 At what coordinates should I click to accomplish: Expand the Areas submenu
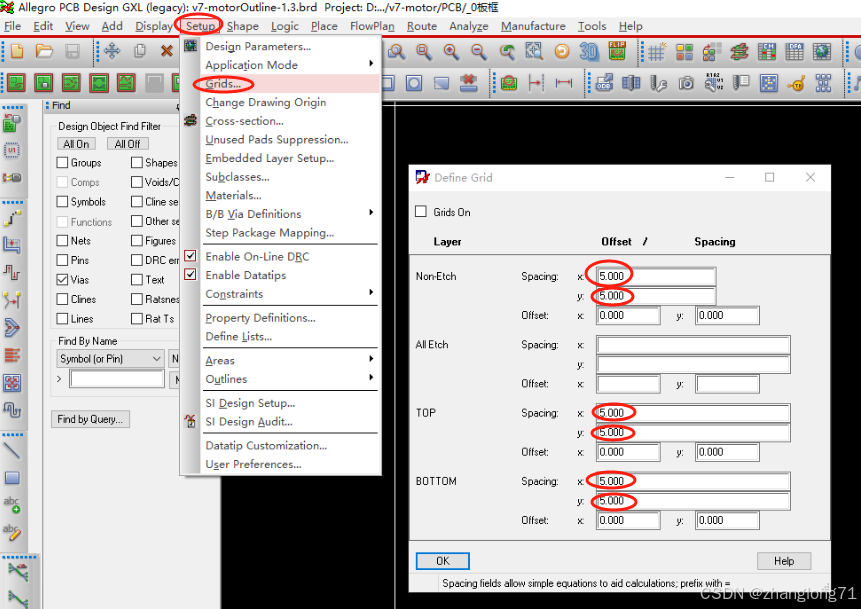[x=228, y=360]
